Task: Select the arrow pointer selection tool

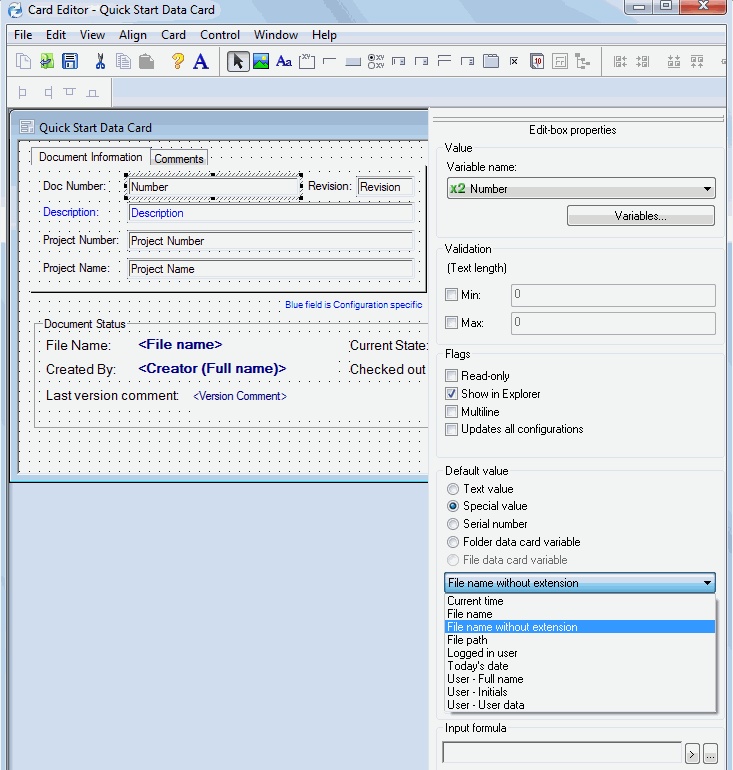Action: point(238,61)
